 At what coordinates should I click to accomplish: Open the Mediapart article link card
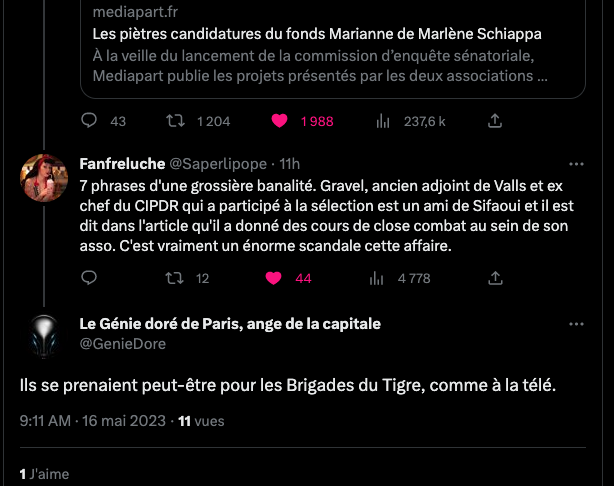tap(320, 45)
